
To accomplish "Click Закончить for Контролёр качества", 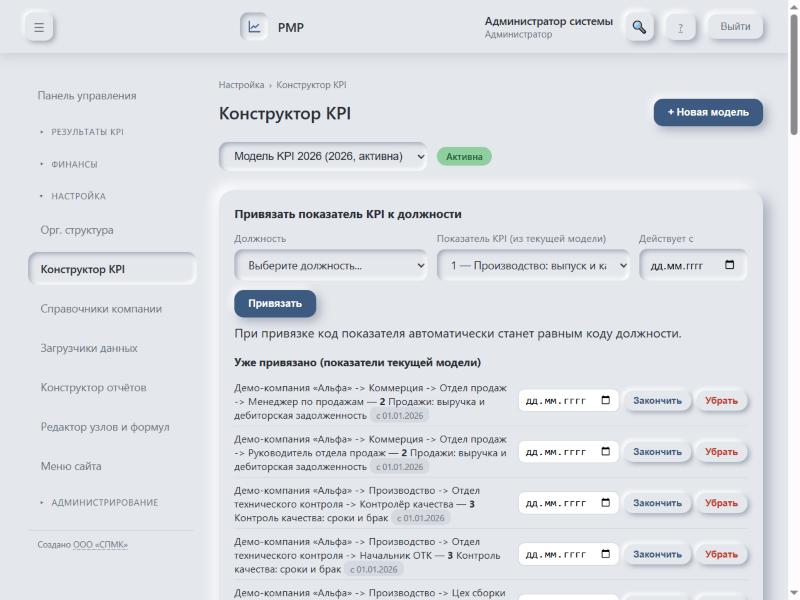I will (x=657, y=503).
